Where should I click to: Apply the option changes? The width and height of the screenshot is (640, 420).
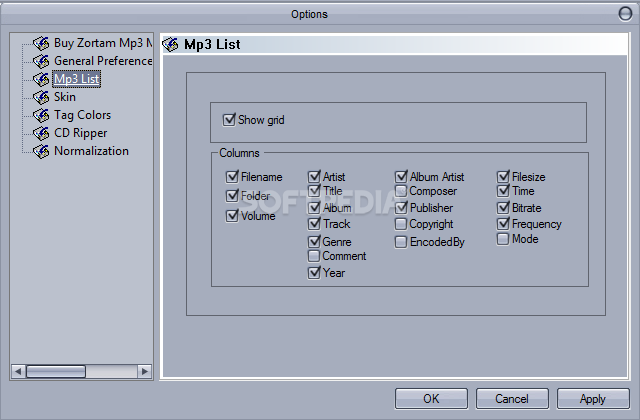pos(593,398)
